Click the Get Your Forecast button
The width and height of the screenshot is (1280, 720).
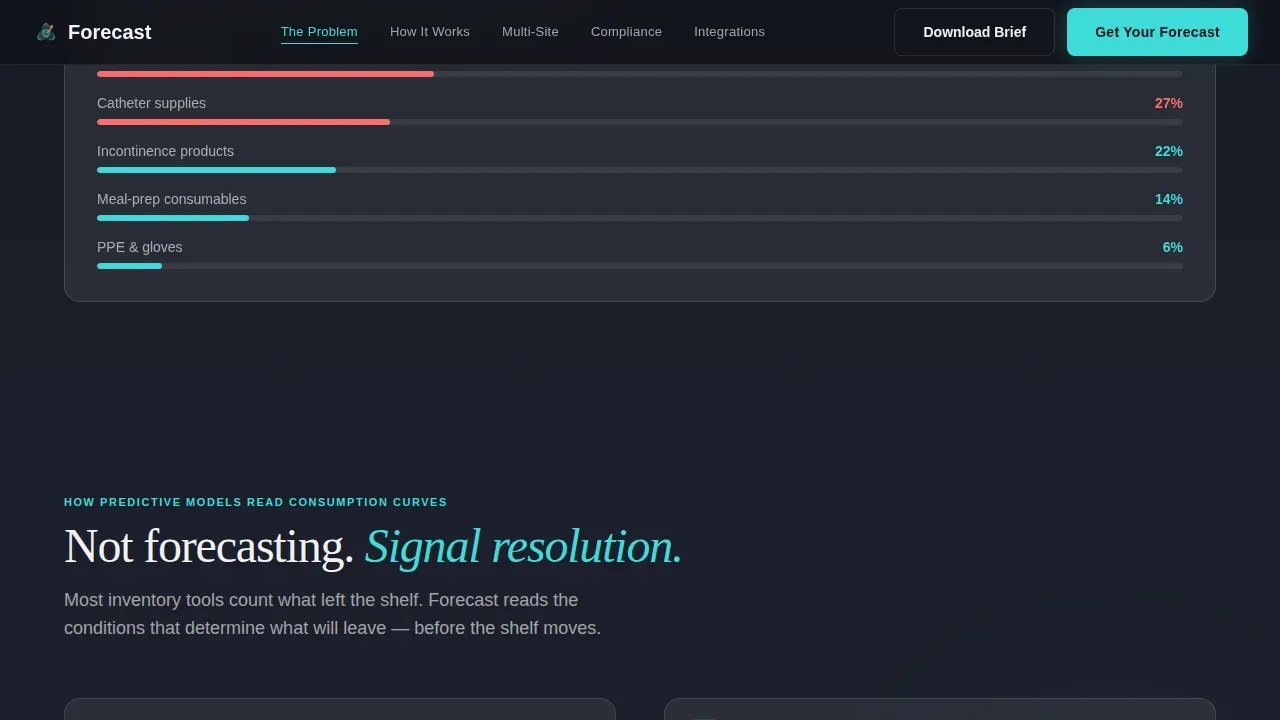tap(1157, 32)
